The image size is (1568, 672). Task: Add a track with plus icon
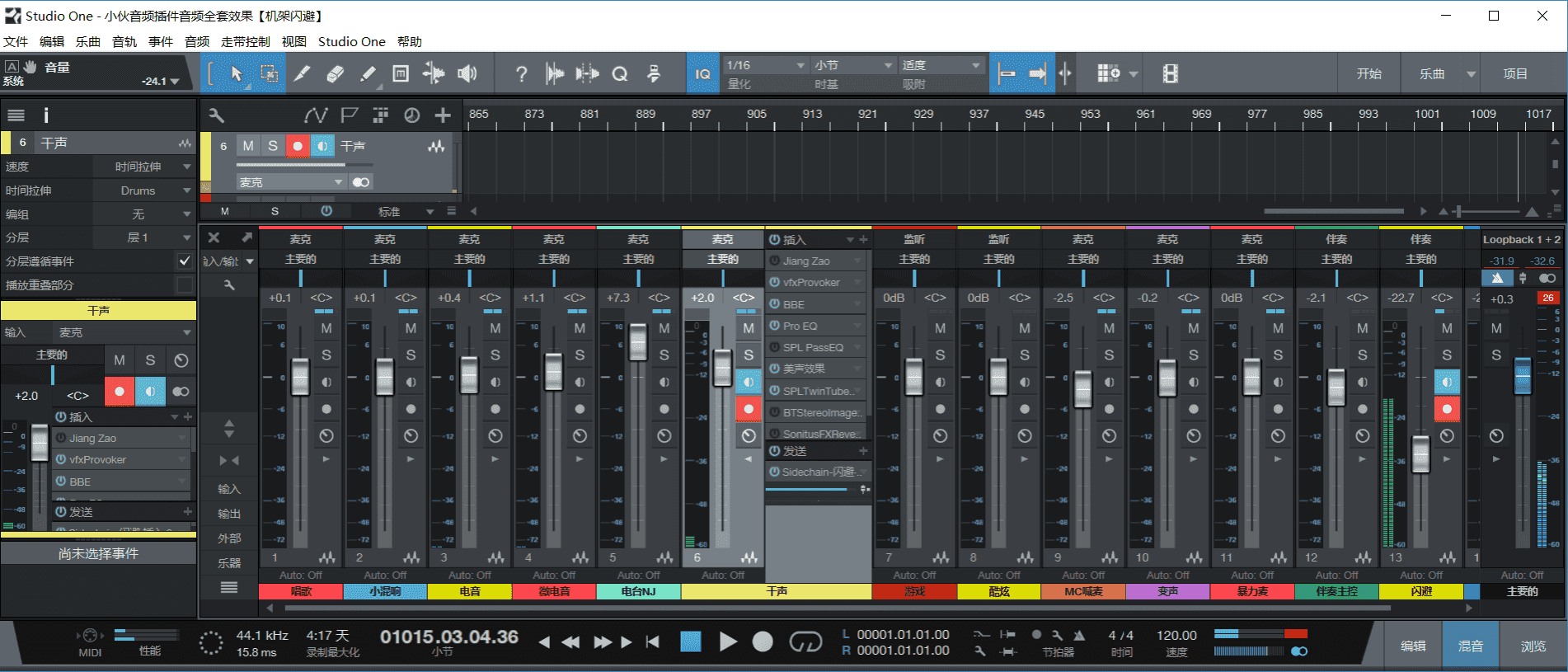(443, 115)
